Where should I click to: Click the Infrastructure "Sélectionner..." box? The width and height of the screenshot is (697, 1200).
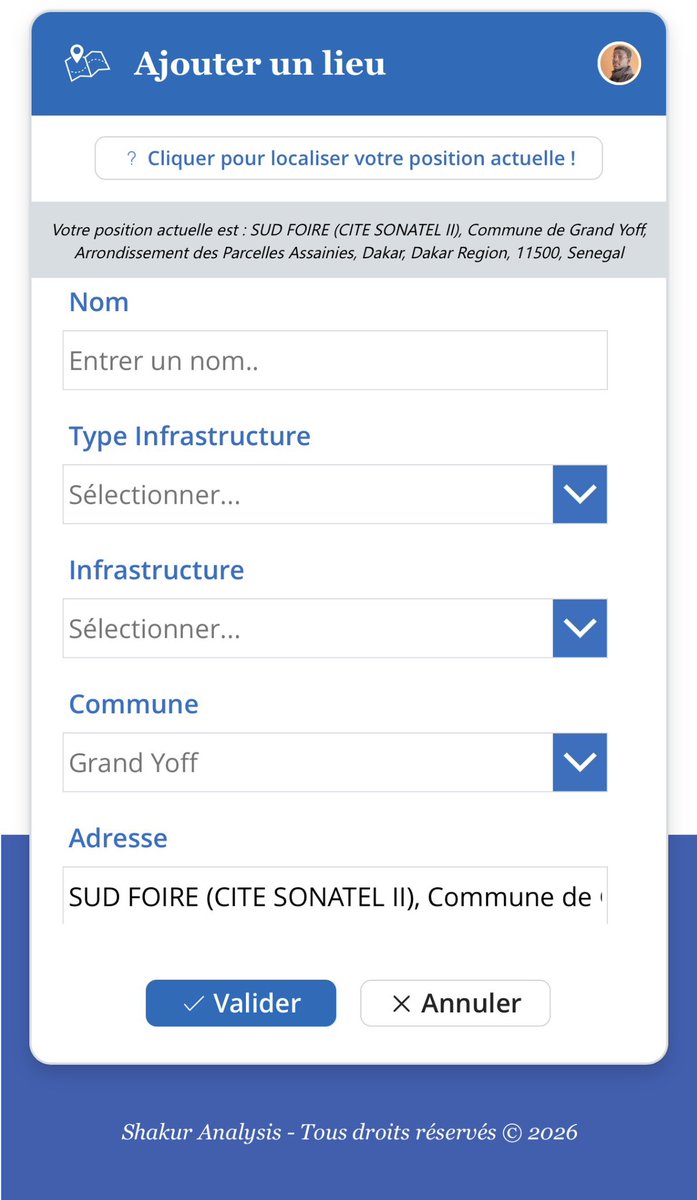click(x=308, y=628)
